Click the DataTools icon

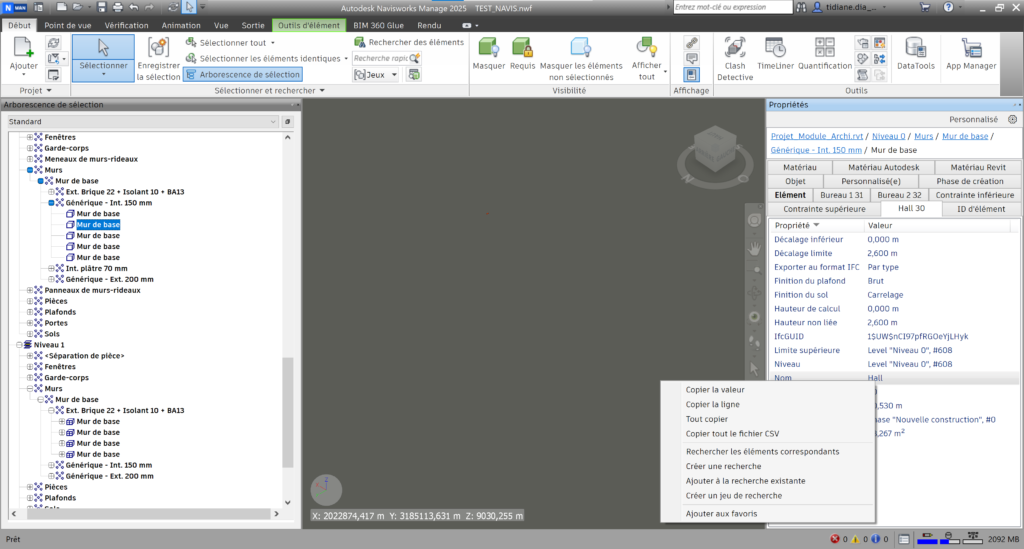point(914,56)
